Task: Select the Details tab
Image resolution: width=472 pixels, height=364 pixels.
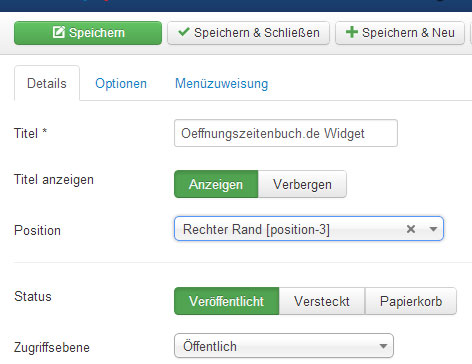Action: (47, 83)
